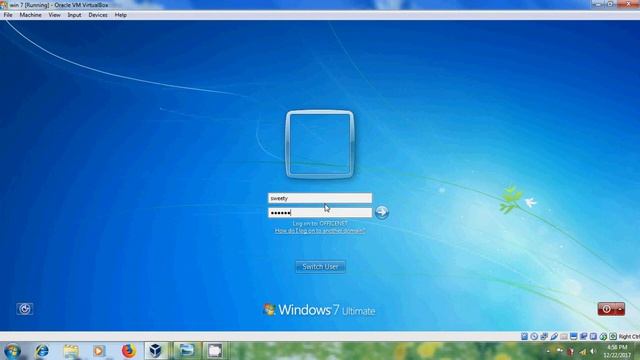Click the green mouse integration status icon
Image resolution: width=640 pixels, height=360 pixels.
(603, 337)
